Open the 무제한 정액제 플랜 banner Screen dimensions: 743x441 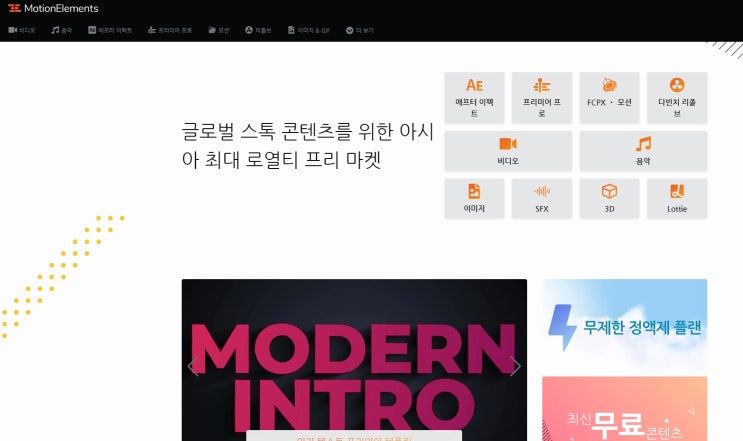point(625,324)
